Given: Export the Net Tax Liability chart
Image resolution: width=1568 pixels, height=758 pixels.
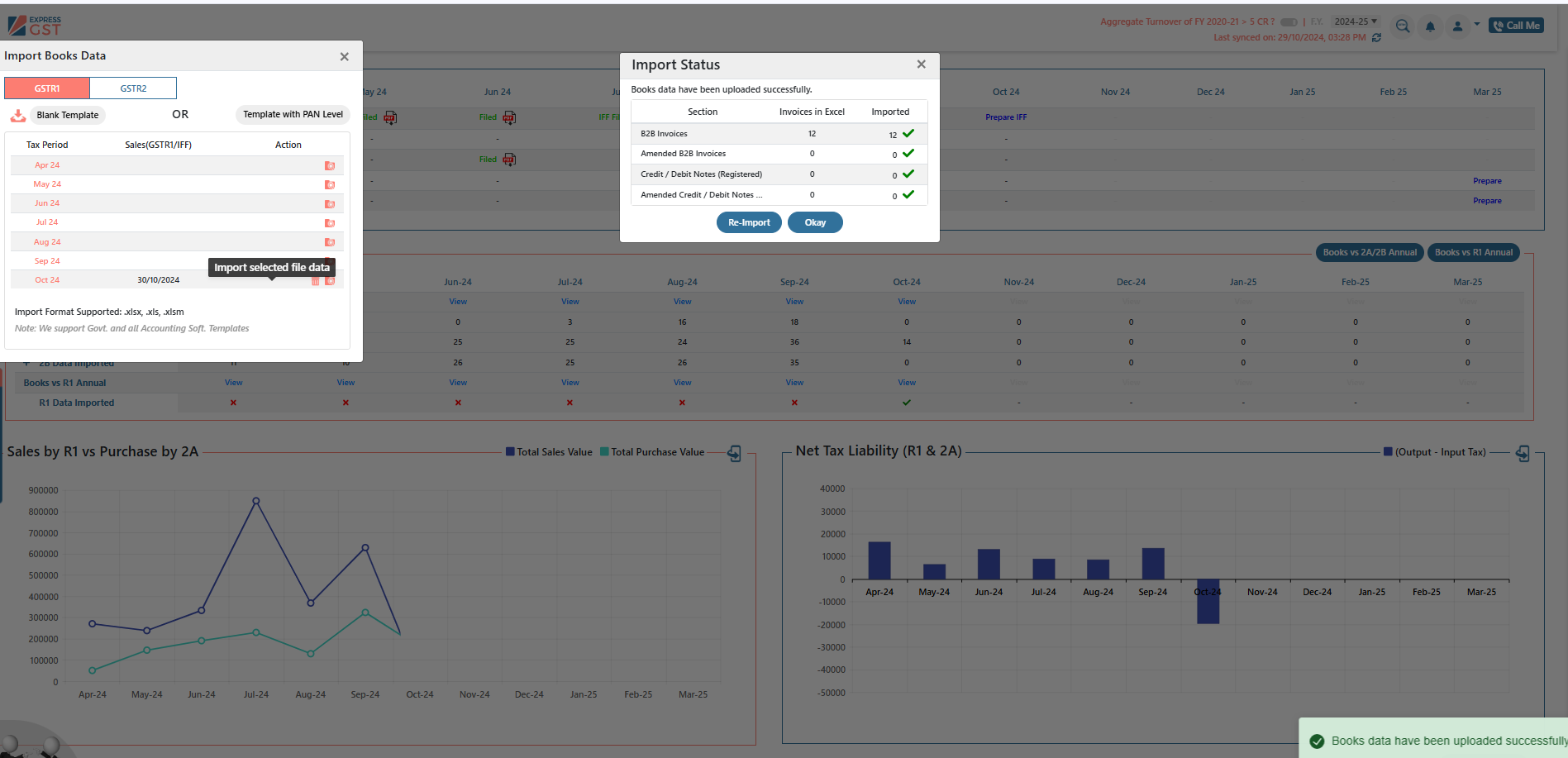Looking at the screenshot, I should point(1523,453).
